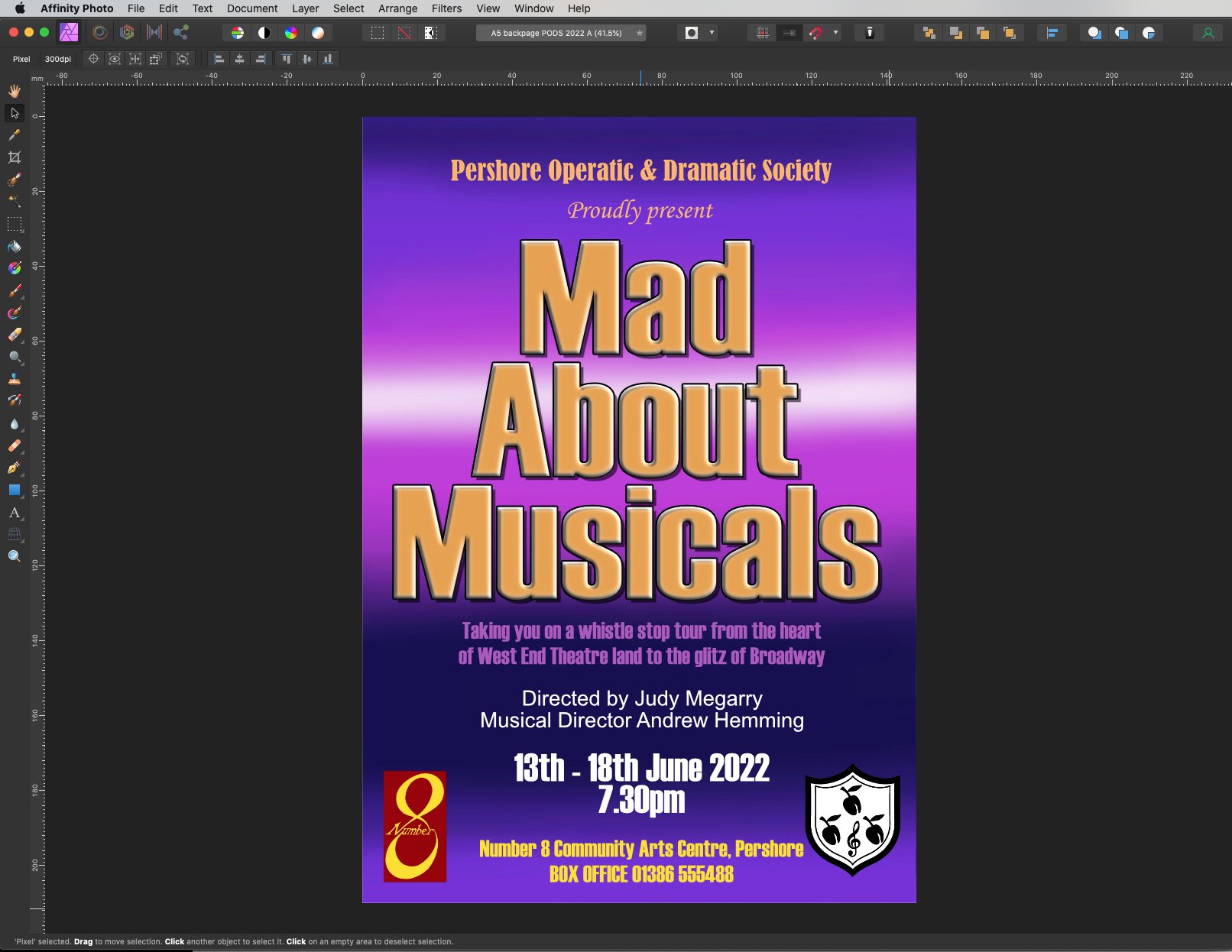Open the Layer menu

(x=305, y=8)
